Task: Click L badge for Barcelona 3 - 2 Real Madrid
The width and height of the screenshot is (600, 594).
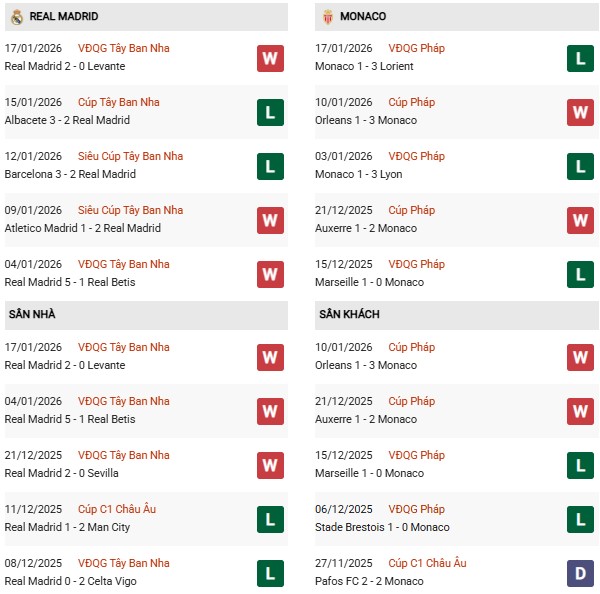Action: click(x=269, y=166)
